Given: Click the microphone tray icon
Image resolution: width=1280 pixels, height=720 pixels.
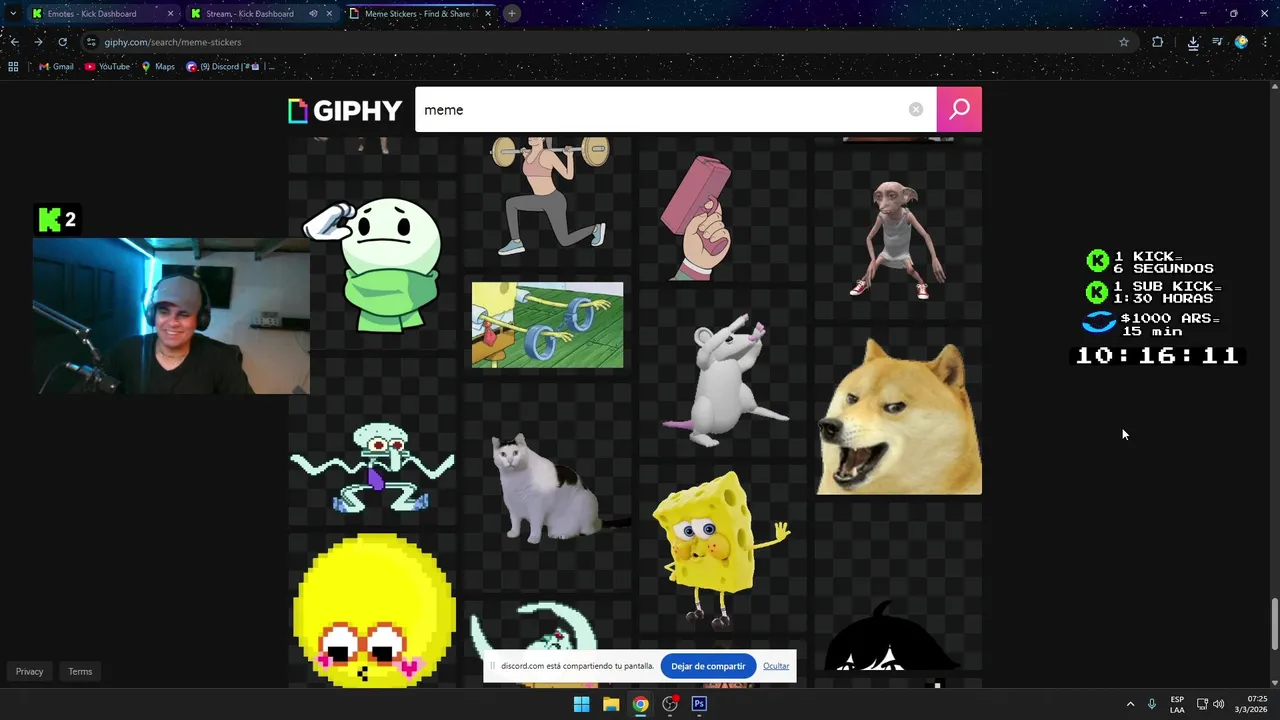Looking at the screenshot, I should point(1152,704).
